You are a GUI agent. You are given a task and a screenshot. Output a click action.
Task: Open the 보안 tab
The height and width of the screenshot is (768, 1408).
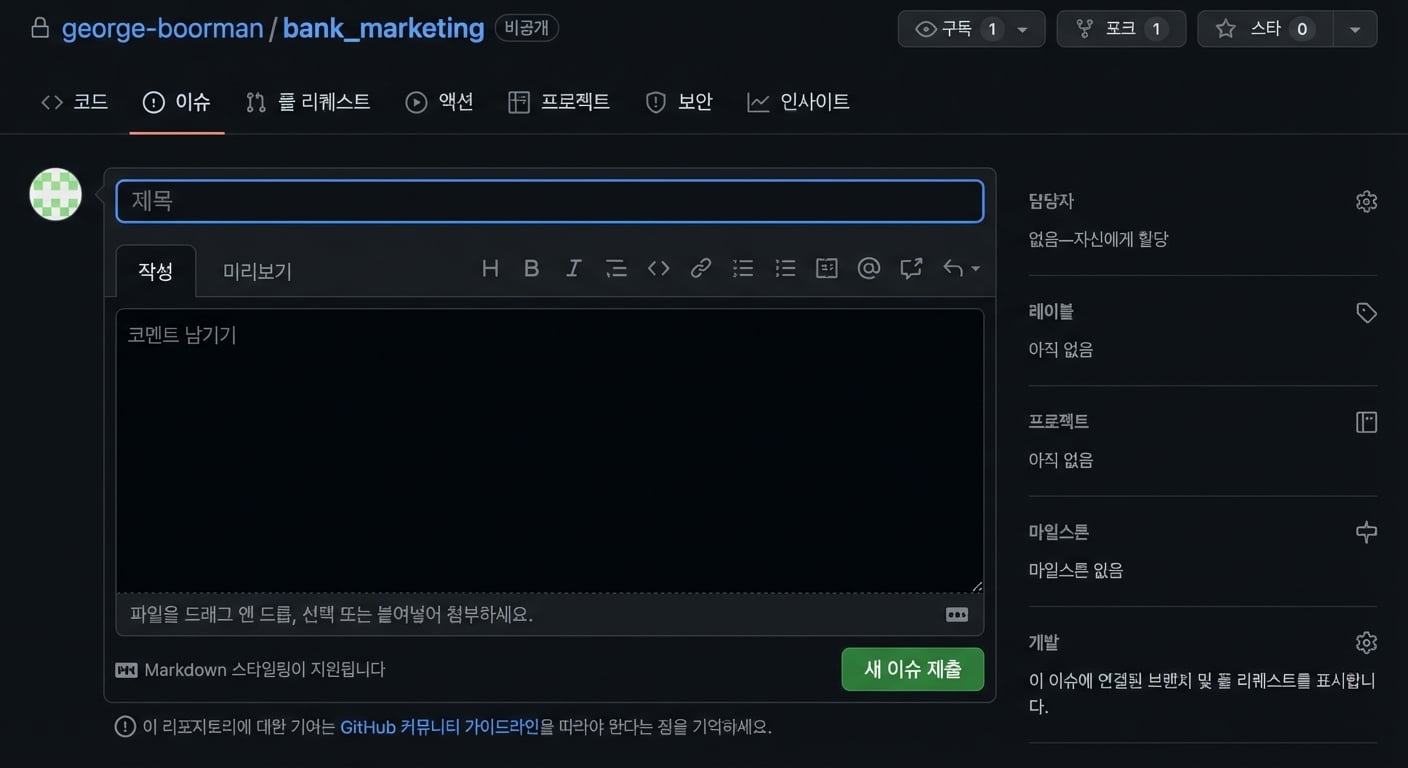679,101
